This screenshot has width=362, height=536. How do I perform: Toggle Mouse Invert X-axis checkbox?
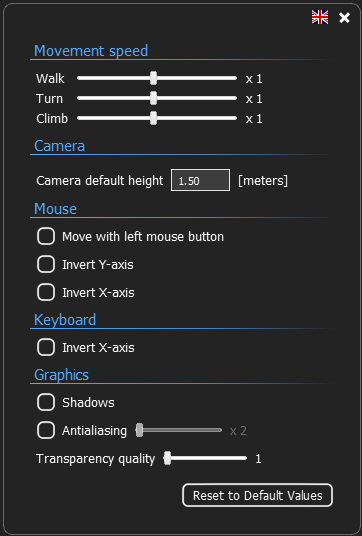[x=46, y=292]
